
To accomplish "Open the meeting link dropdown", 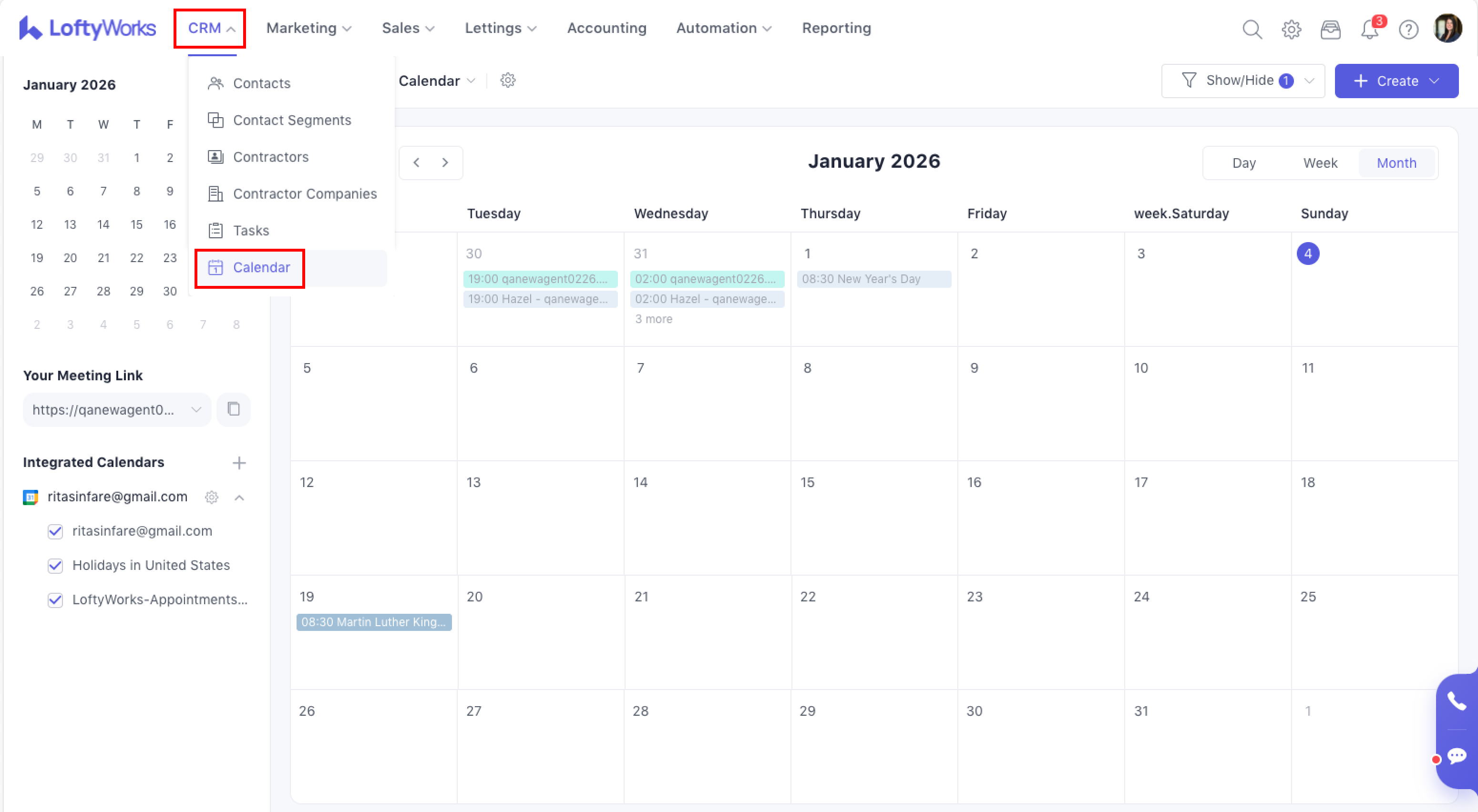I will (195, 409).
